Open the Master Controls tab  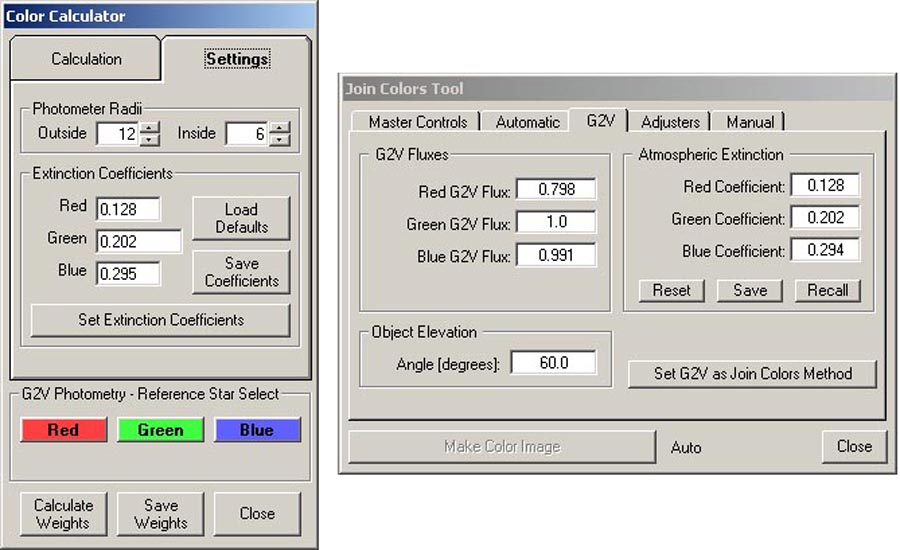[x=417, y=122]
